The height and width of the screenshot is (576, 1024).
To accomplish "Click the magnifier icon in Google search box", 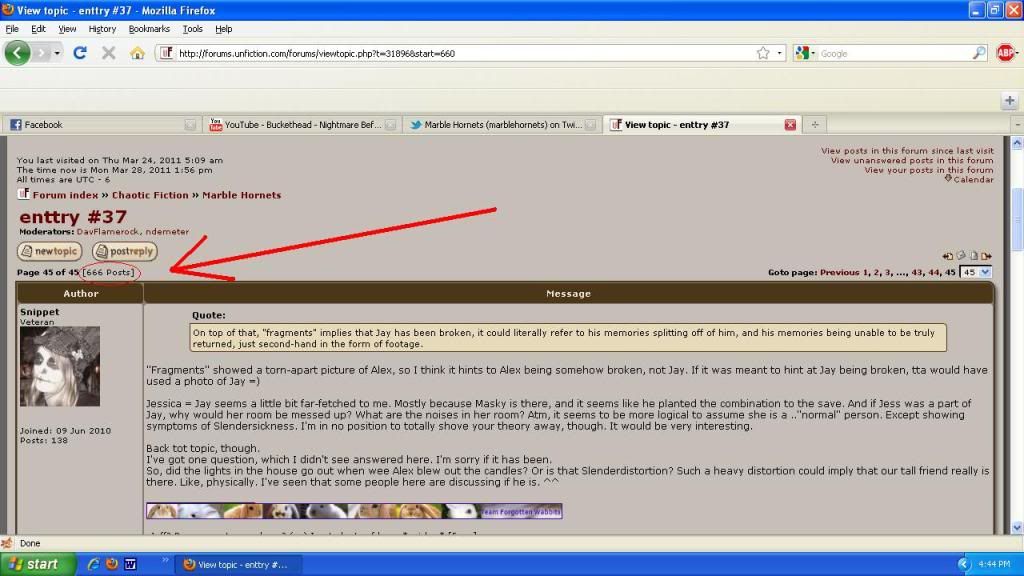I will [x=979, y=53].
